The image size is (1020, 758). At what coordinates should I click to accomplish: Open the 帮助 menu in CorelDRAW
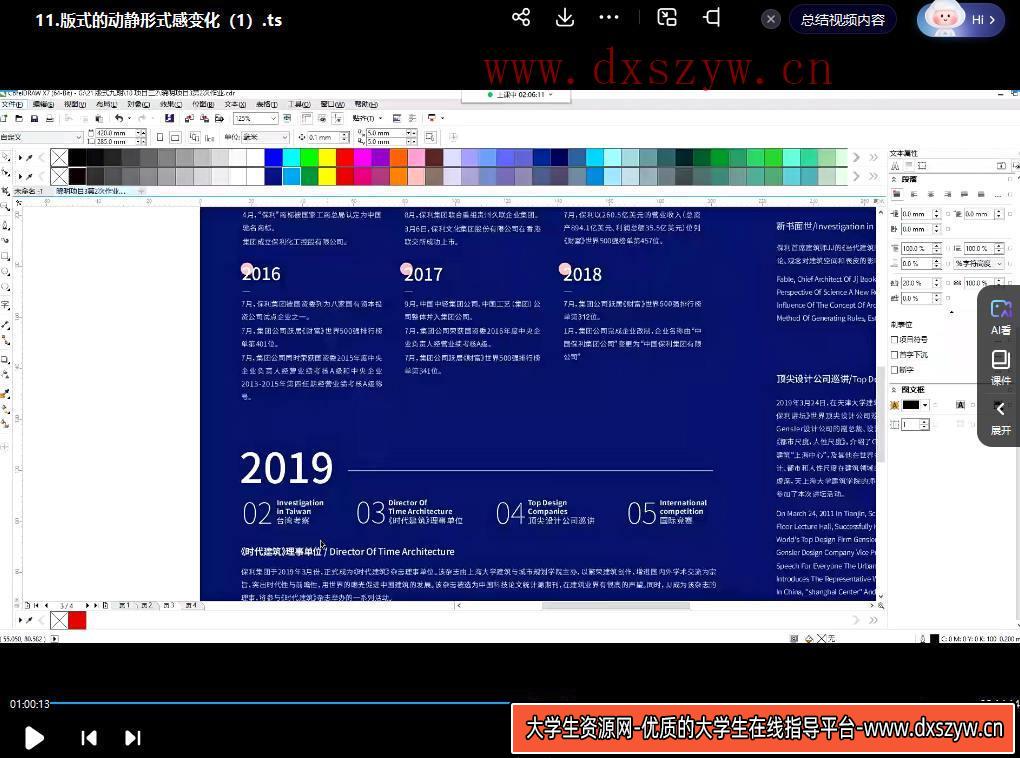click(x=366, y=104)
